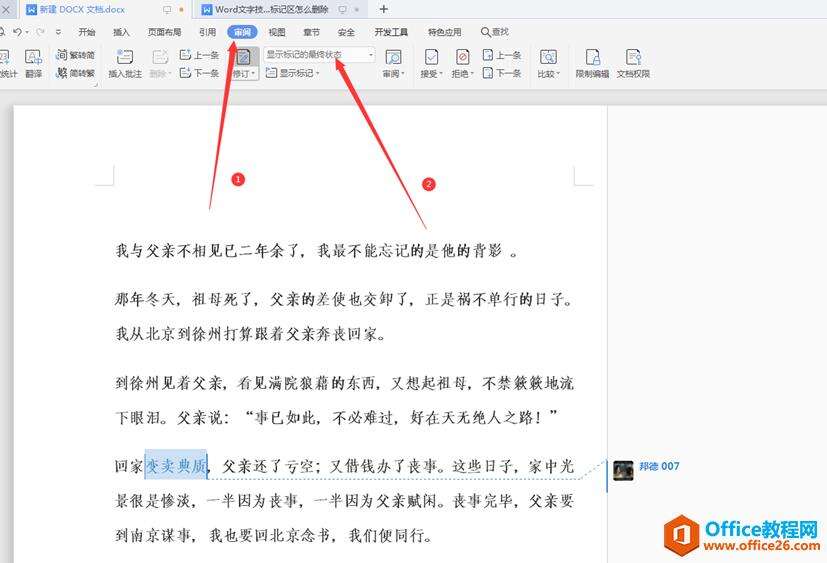827x563 pixels.
Task: Click the 邦德 007 comment author avatar
Action: pyautogui.click(x=623, y=471)
